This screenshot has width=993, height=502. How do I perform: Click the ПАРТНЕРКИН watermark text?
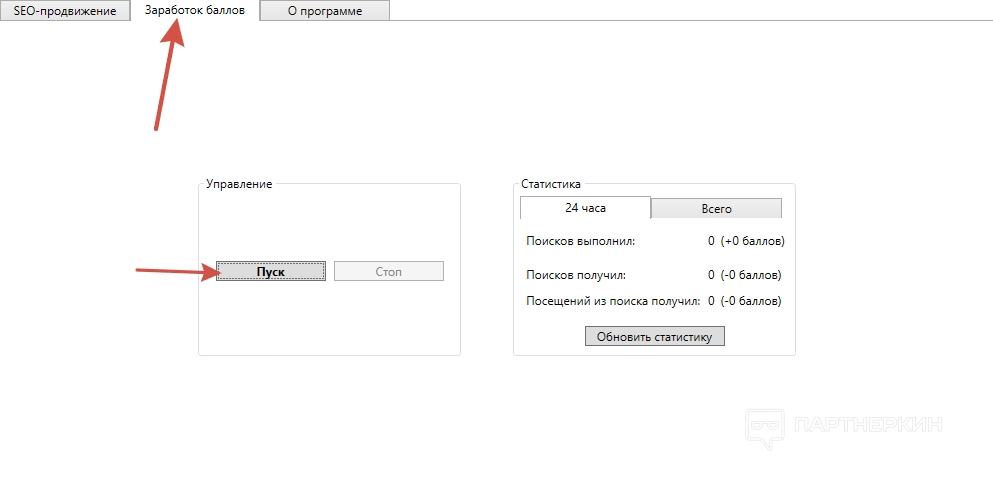click(867, 425)
